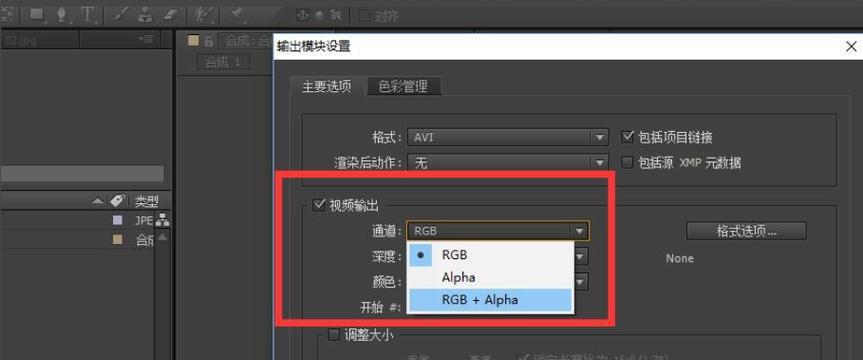863x360 pixels.
Task: Select the Roto Brush tool
Action: point(203,15)
